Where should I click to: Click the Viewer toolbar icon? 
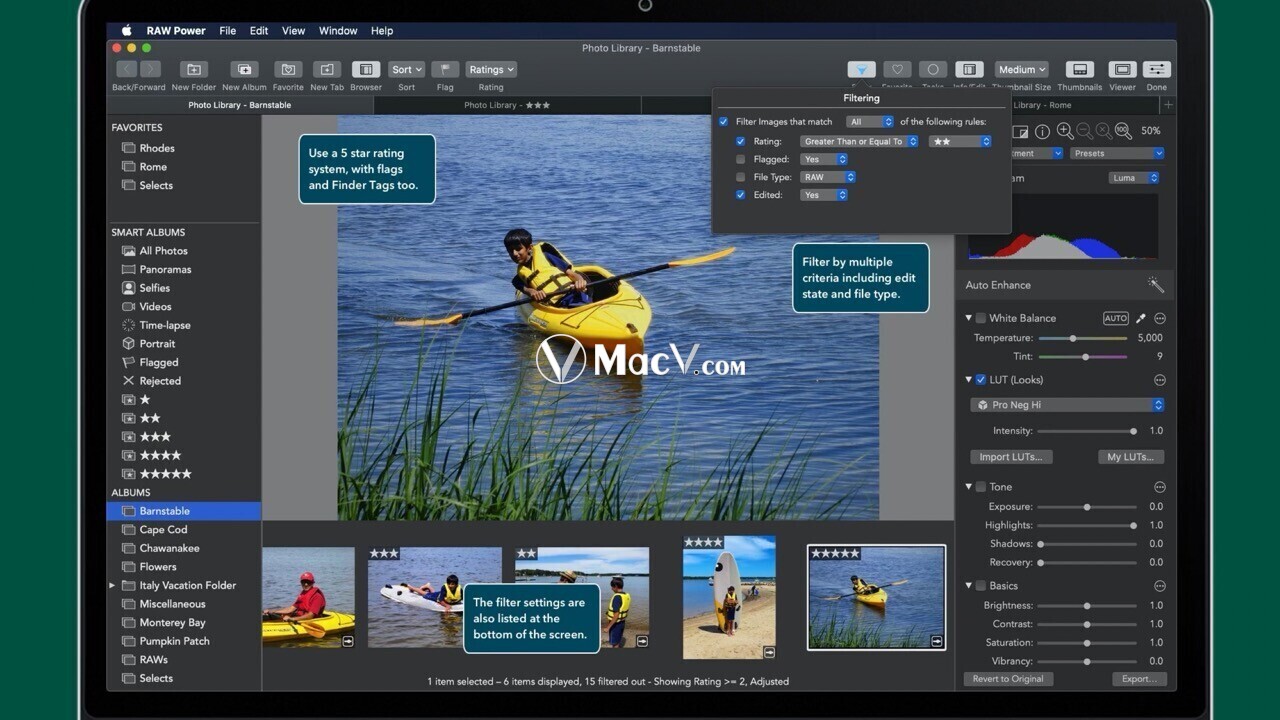point(1122,69)
